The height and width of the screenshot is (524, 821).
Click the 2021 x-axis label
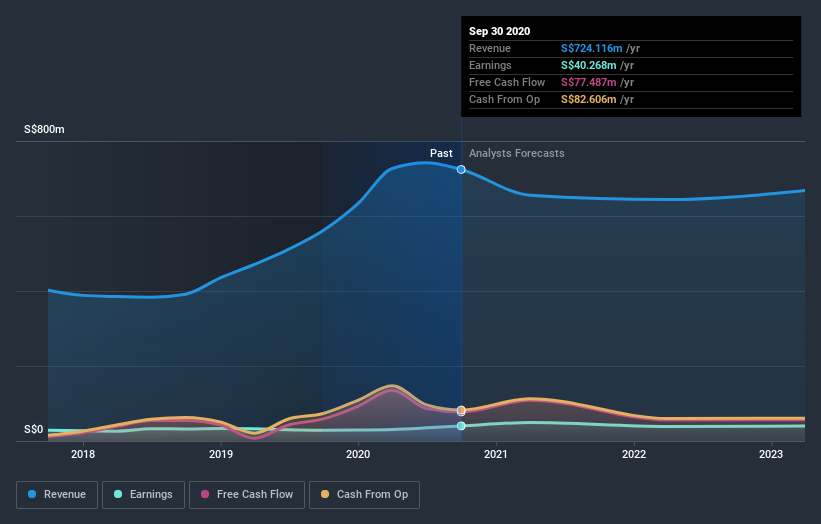pyautogui.click(x=496, y=454)
